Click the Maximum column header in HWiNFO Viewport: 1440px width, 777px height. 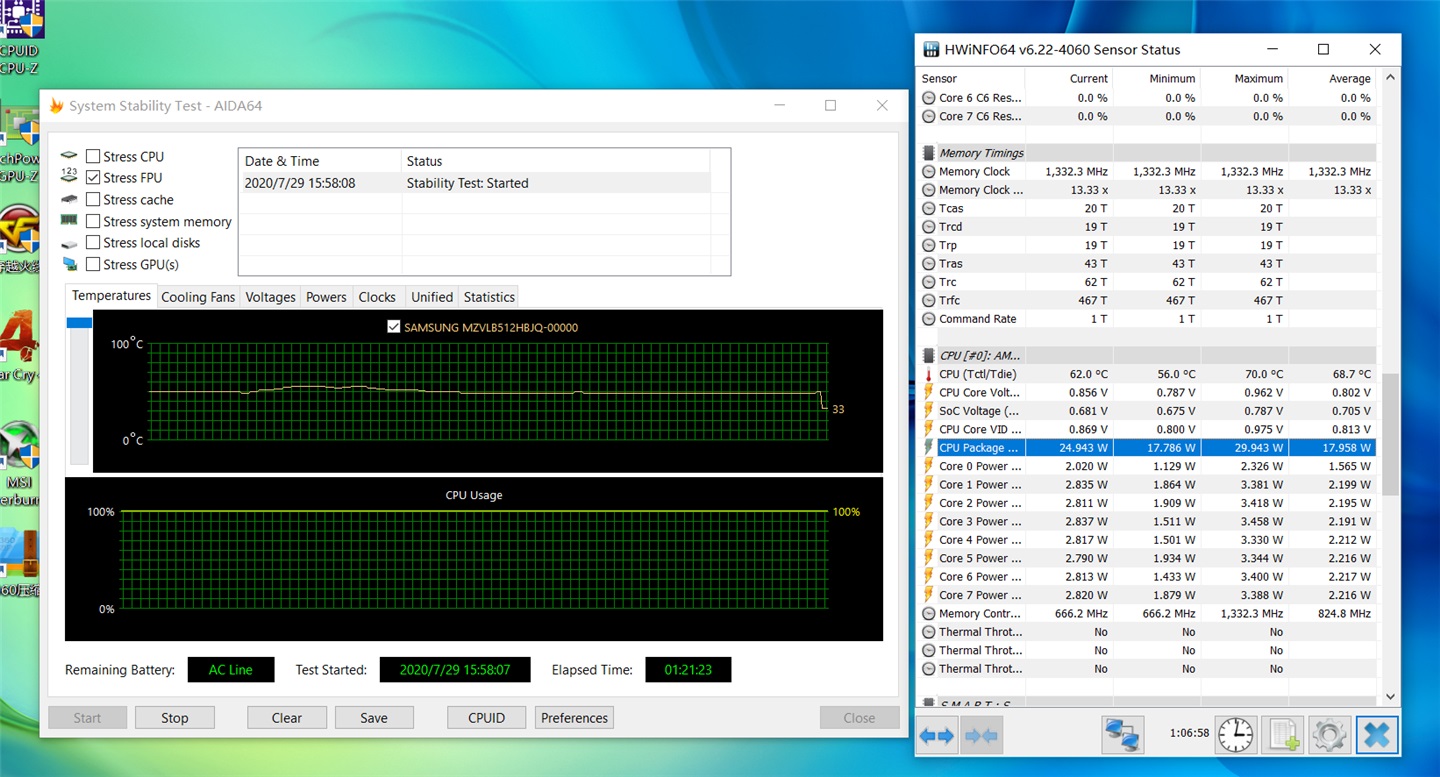(x=1244, y=78)
